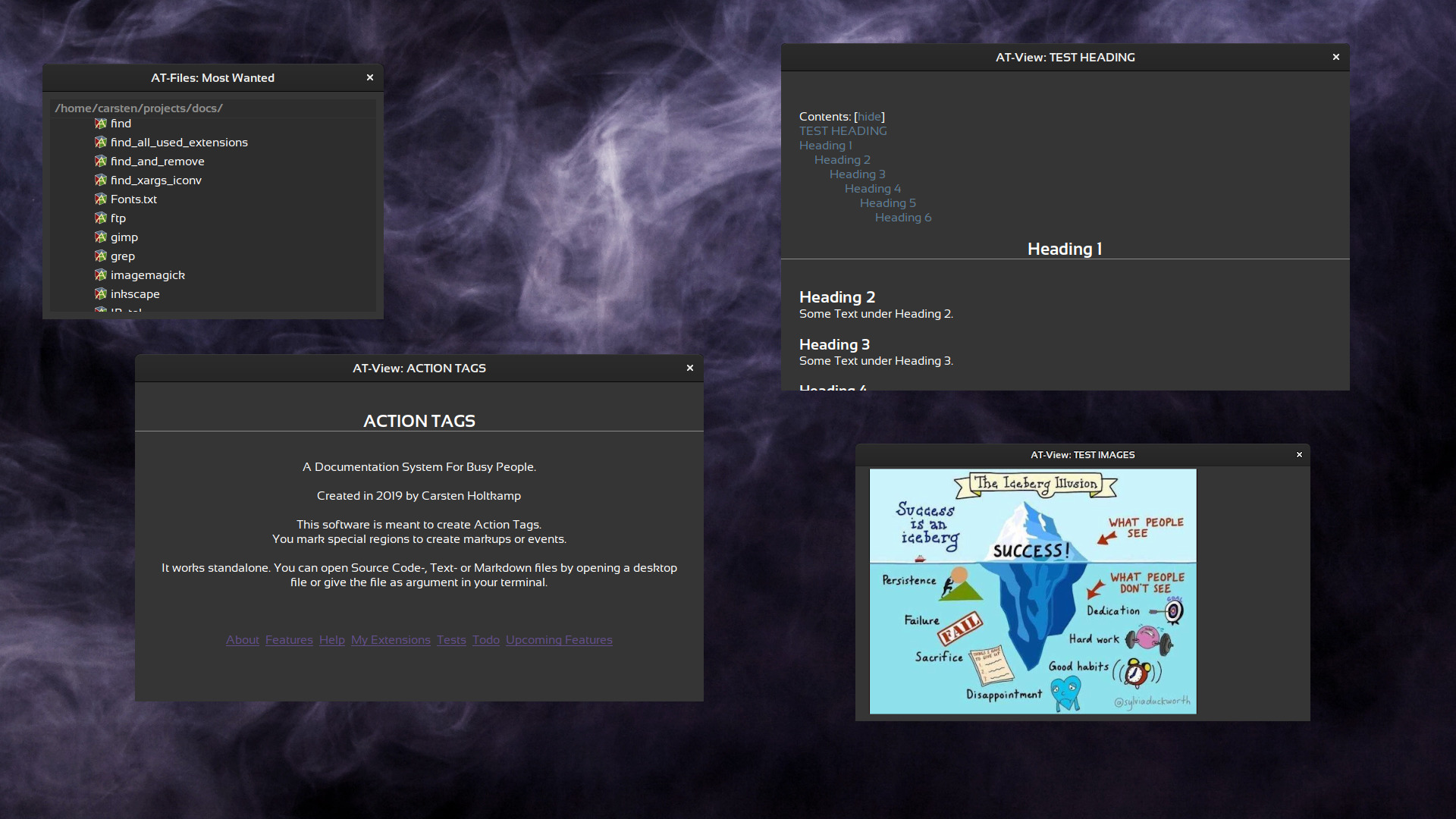Image resolution: width=1456 pixels, height=819 pixels.
Task: Open the Todo link
Action: pyautogui.click(x=486, y=640)
